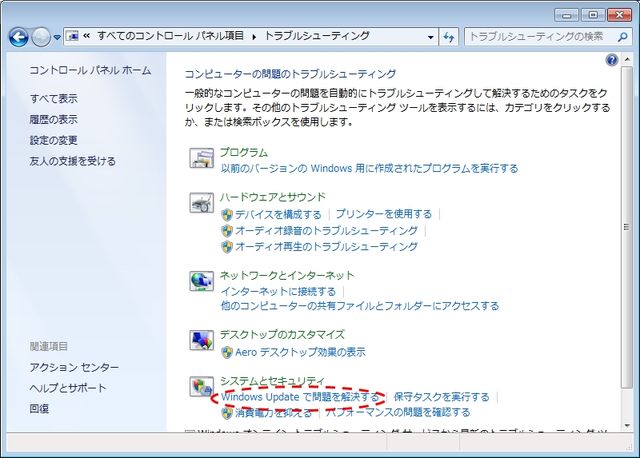Click shield icon beside オーディオ再生
This screenshot has width=640, height=458.
(x=227, y=247)
